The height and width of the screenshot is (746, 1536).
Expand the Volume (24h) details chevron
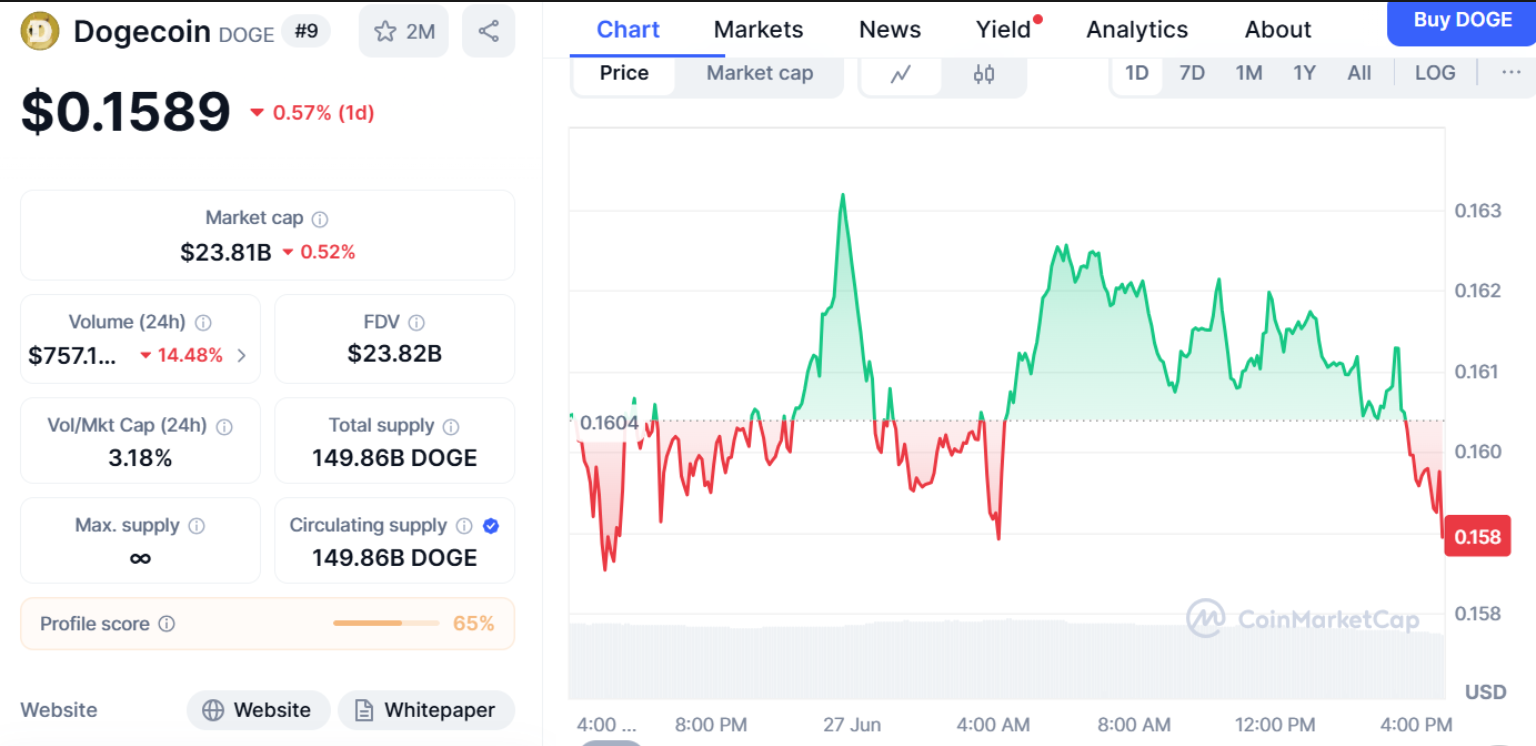[x=241, y=355]
